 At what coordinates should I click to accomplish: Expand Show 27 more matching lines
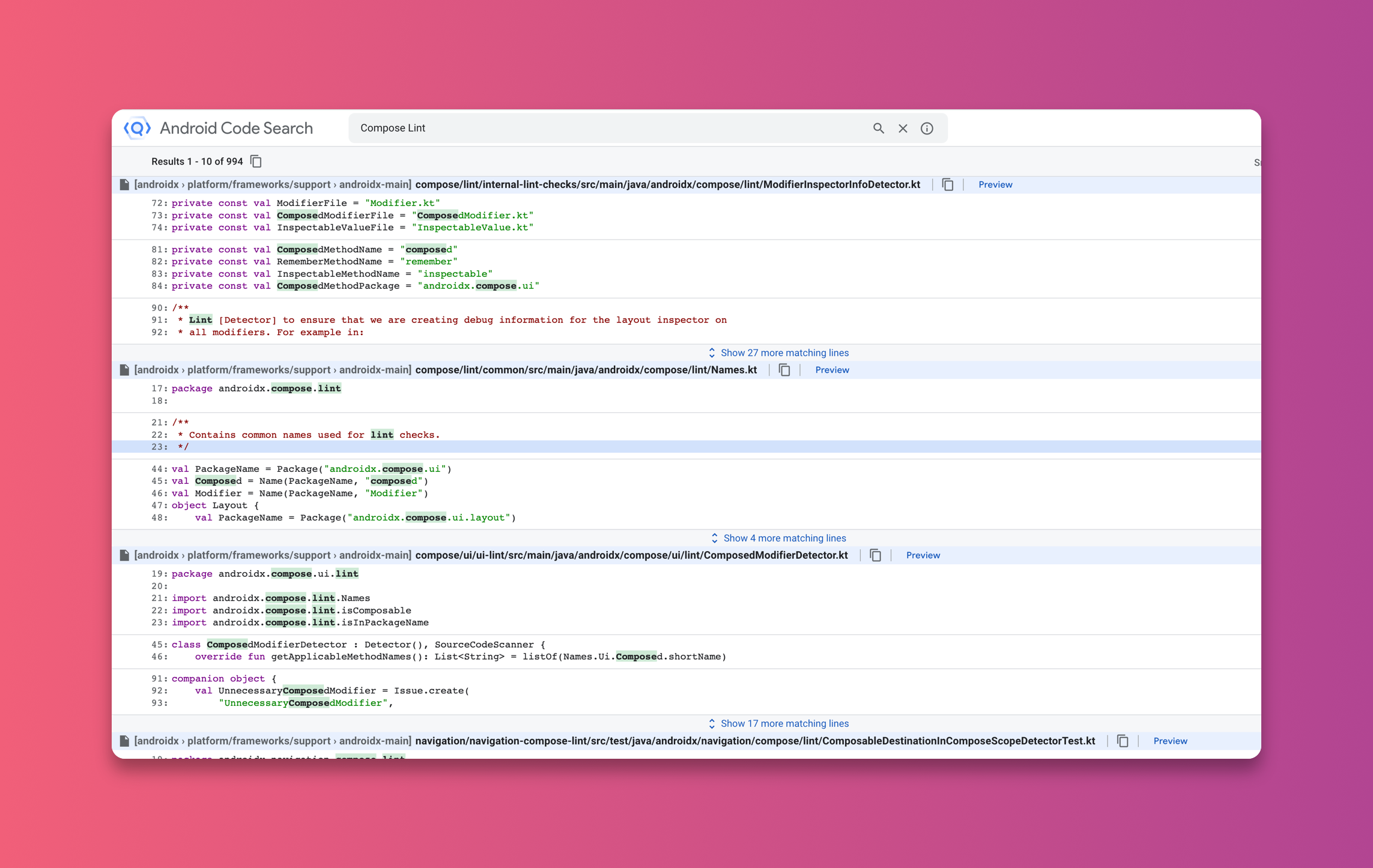click(x=778, y=353)
